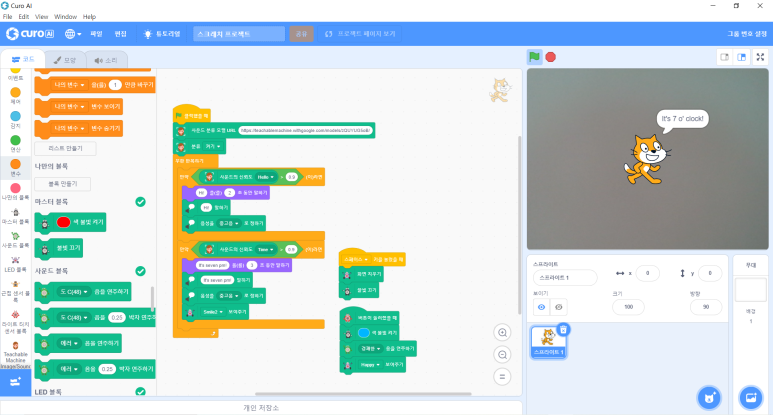This screenshot has width=773, height=415.
Task: Hide the sprite using crossed-eye icon
Action: (x=559, y=307)
